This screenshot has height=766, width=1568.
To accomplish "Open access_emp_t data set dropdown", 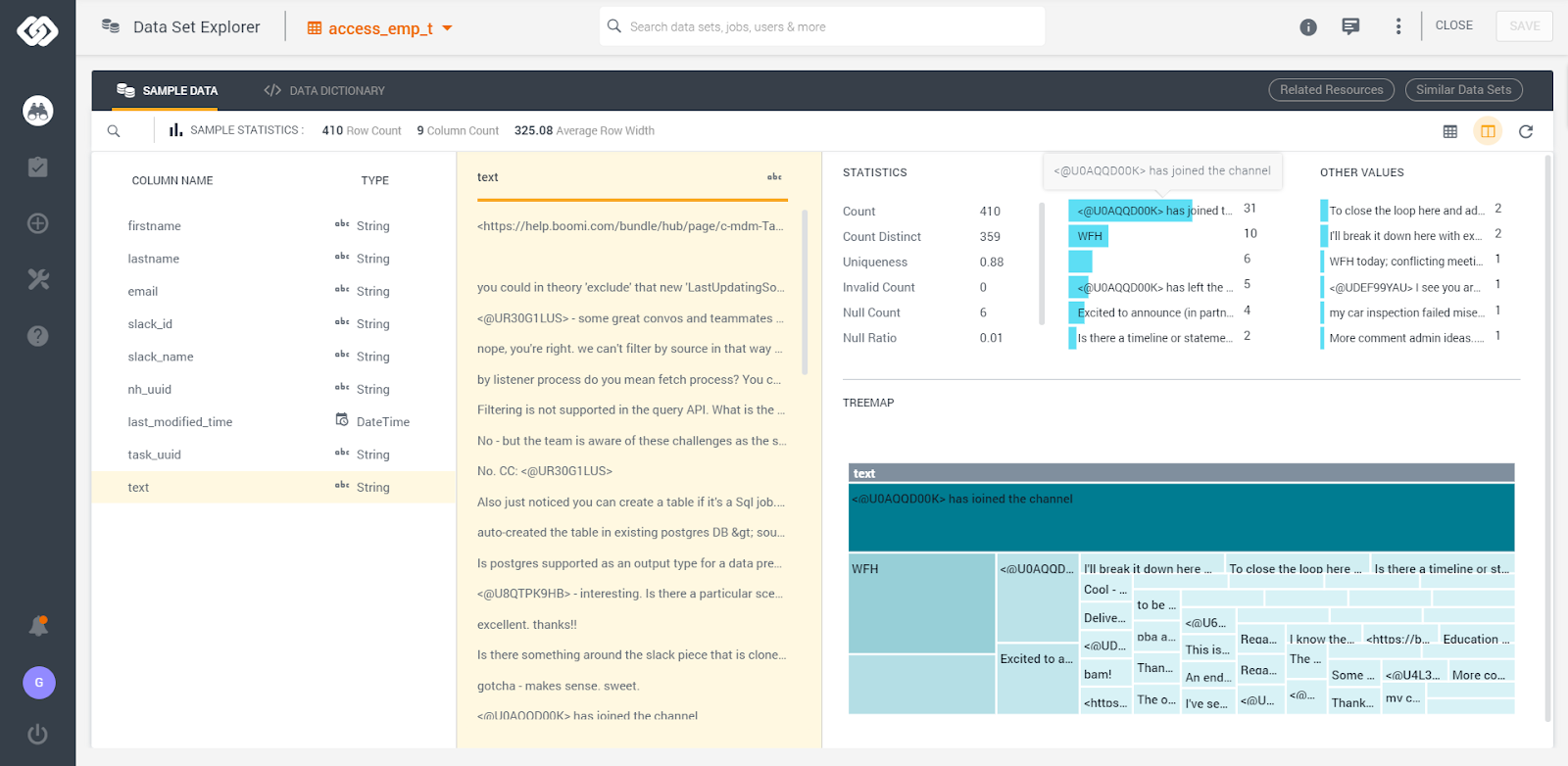I will [380, 28].
